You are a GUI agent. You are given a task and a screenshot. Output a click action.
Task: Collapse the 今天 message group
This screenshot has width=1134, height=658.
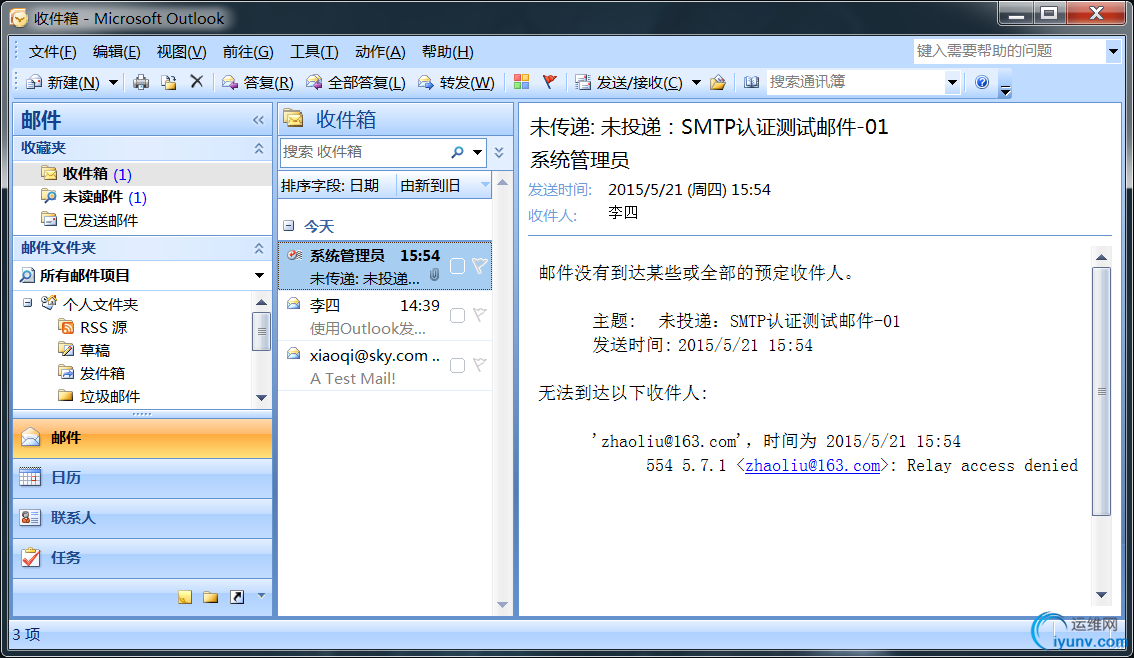tap(289, 226)
